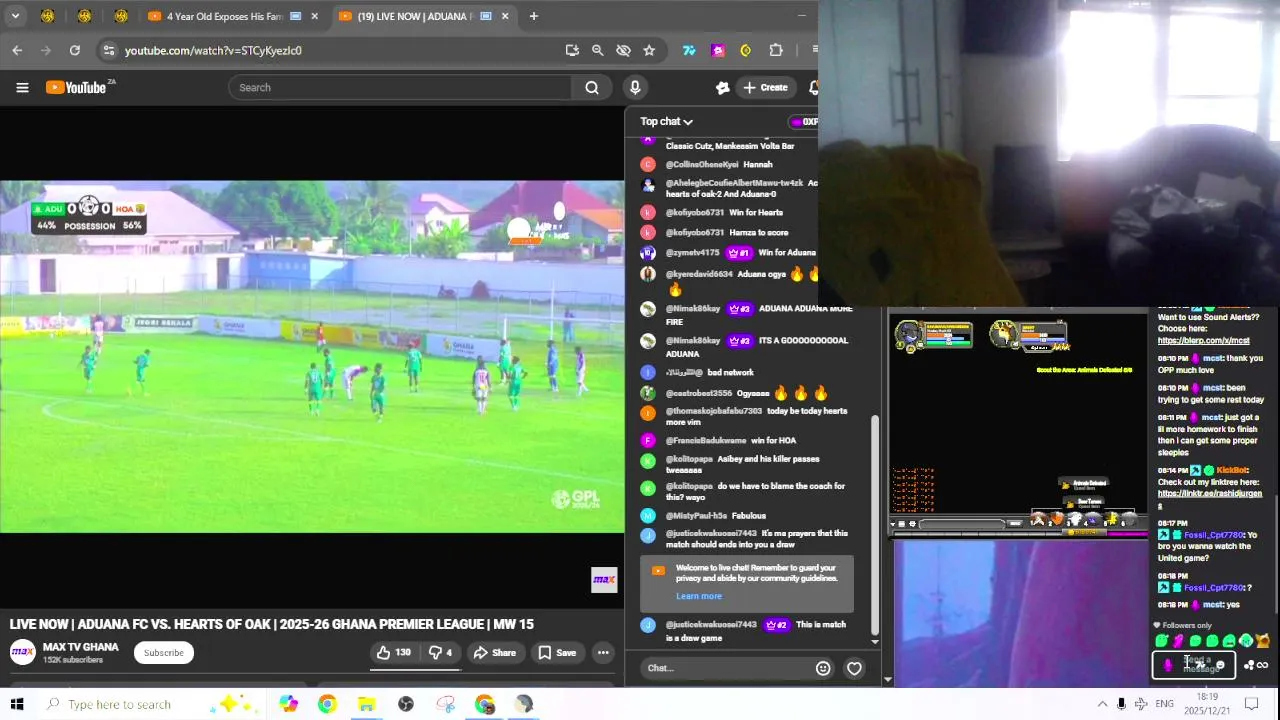
Task: Open the chat emoji picker
Action: (823, 668)
